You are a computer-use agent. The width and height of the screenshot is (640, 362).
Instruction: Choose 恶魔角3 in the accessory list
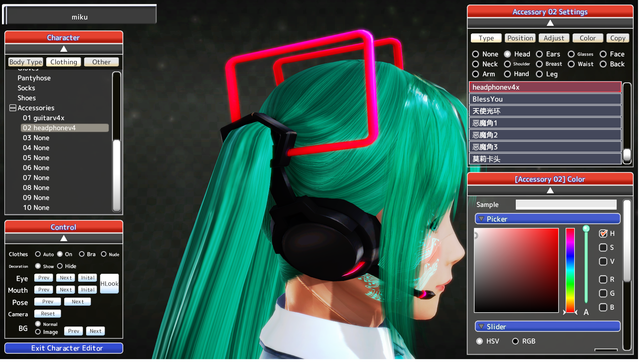(545, 147)
